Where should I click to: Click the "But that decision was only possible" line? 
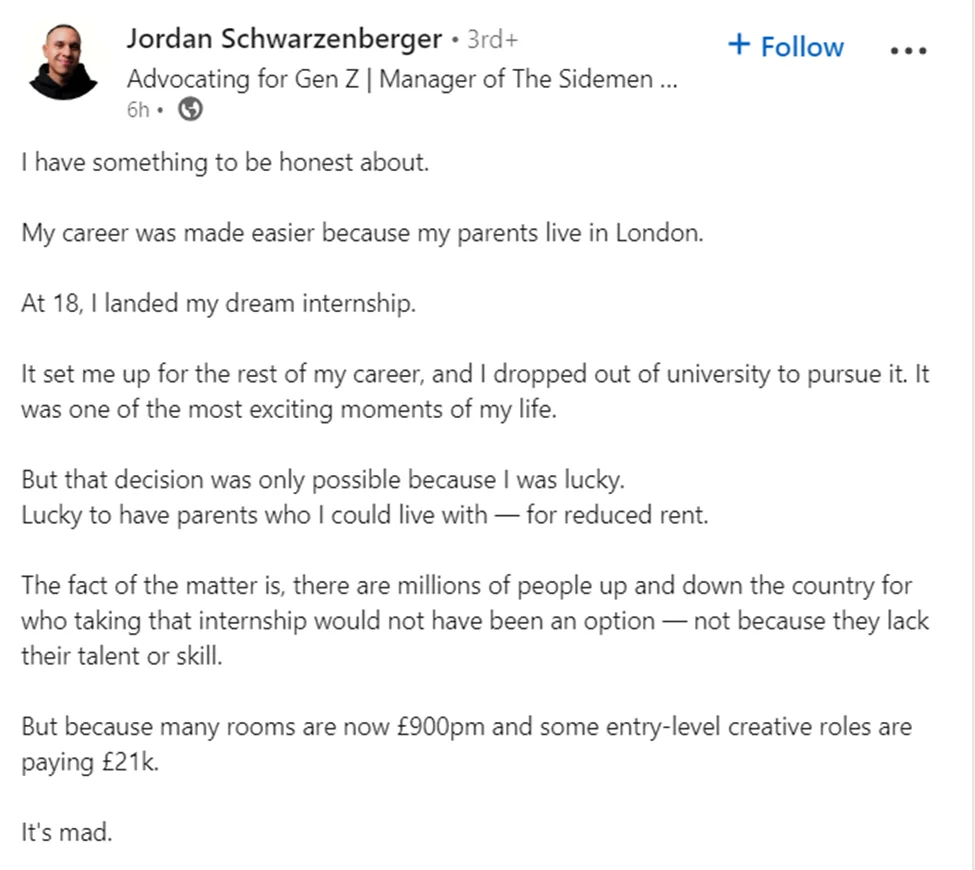(322, 479)
